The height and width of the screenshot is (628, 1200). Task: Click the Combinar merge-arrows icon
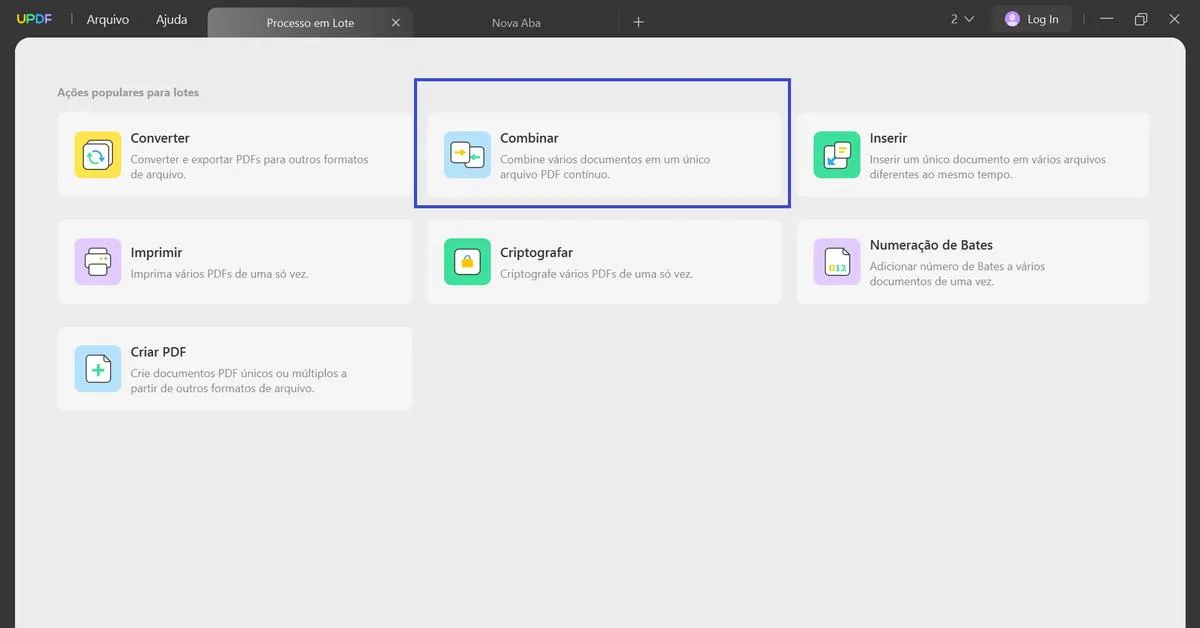pyautogui.click(x=467, y=155)
